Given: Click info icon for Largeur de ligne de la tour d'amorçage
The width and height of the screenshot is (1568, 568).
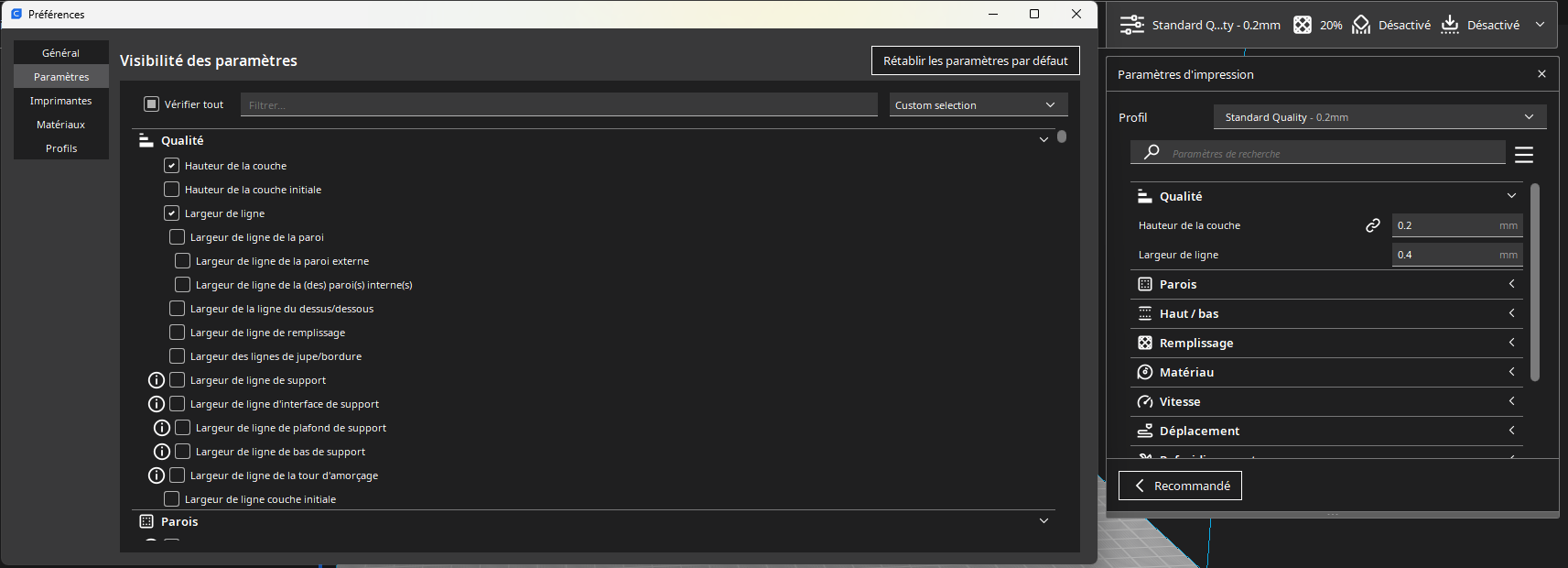Looking at the screenshot, I should pos(157,475).
